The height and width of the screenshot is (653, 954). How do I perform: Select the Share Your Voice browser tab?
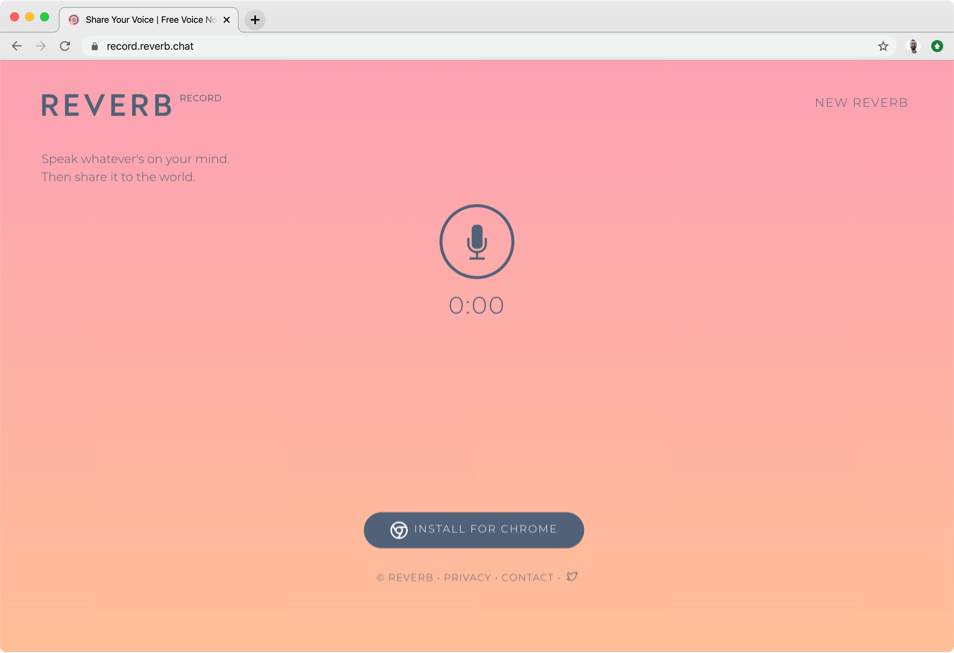(150, 18)
